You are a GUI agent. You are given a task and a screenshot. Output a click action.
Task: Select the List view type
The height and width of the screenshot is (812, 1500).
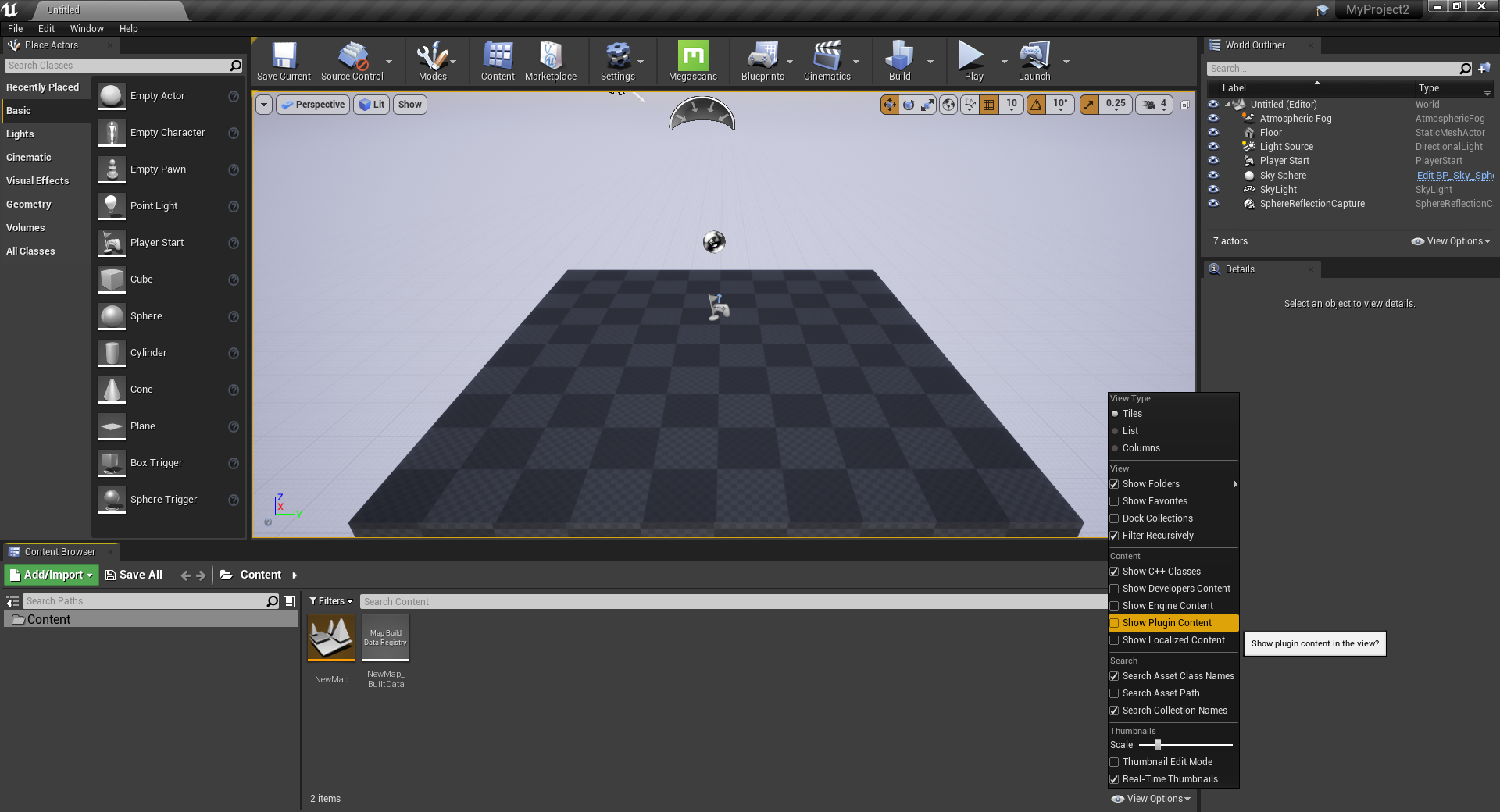click(x=1173, y=431)
